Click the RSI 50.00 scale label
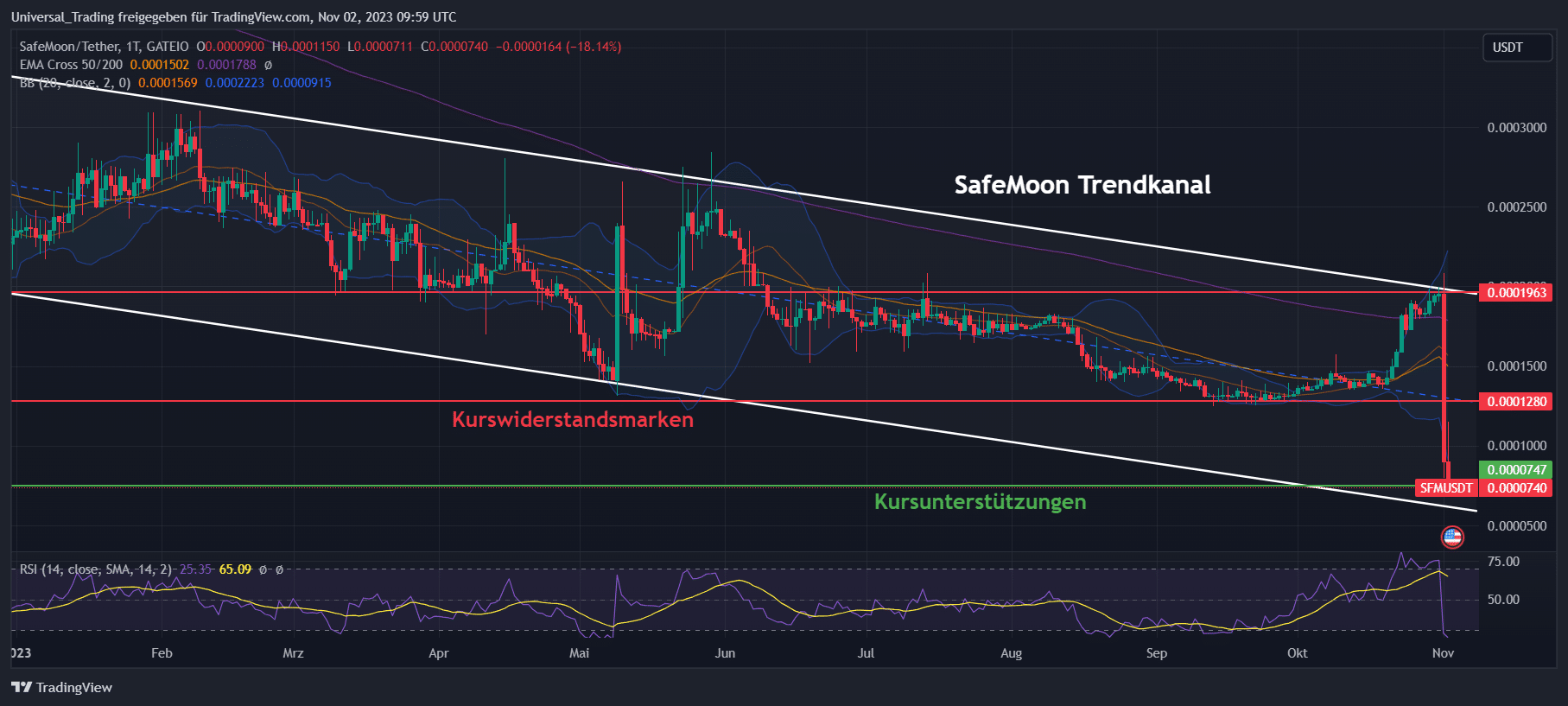The height and width of the screenshot is (706, 1568). 1503,600
